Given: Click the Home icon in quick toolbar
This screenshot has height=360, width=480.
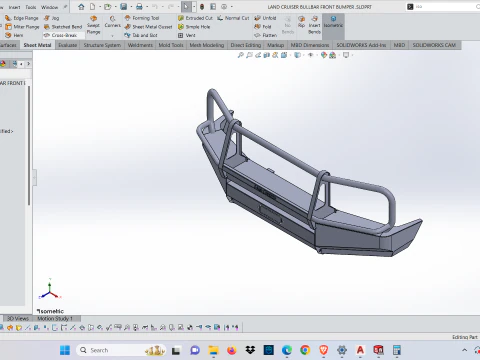Looking at the screenshot, I should 81,7.
